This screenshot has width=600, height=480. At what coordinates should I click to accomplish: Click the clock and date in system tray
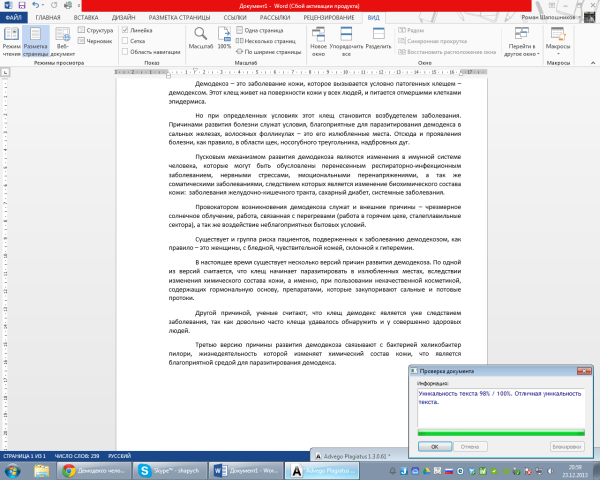click(575, 471)
